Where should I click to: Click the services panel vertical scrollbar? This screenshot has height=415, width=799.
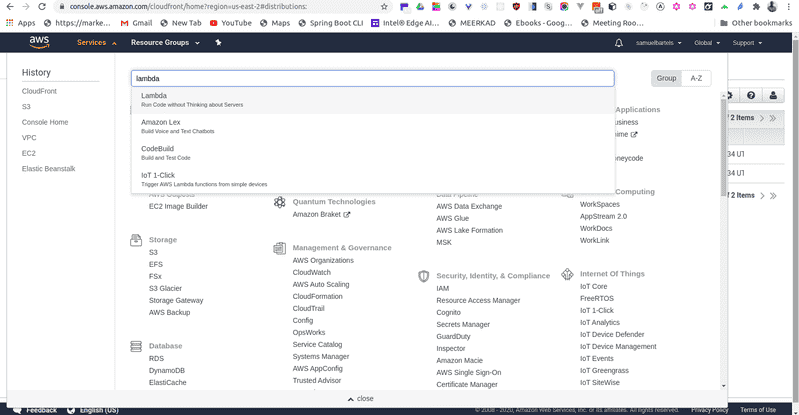(723, 148)
